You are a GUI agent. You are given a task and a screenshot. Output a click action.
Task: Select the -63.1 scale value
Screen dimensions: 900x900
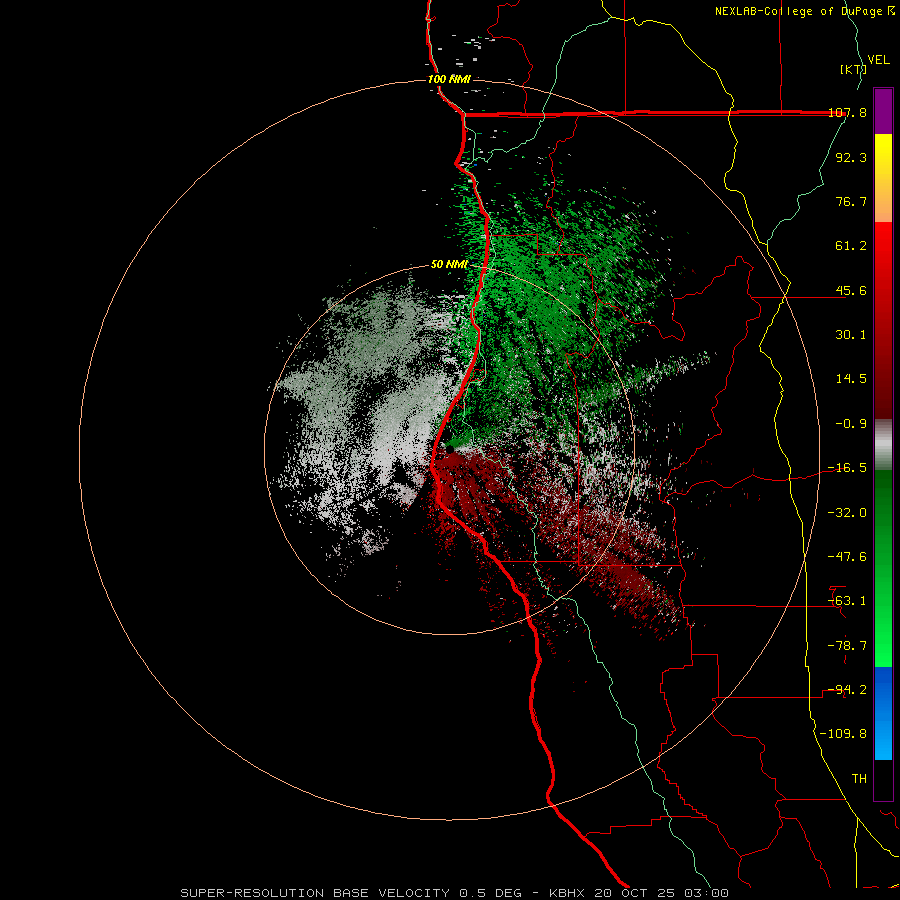(848, 601)
